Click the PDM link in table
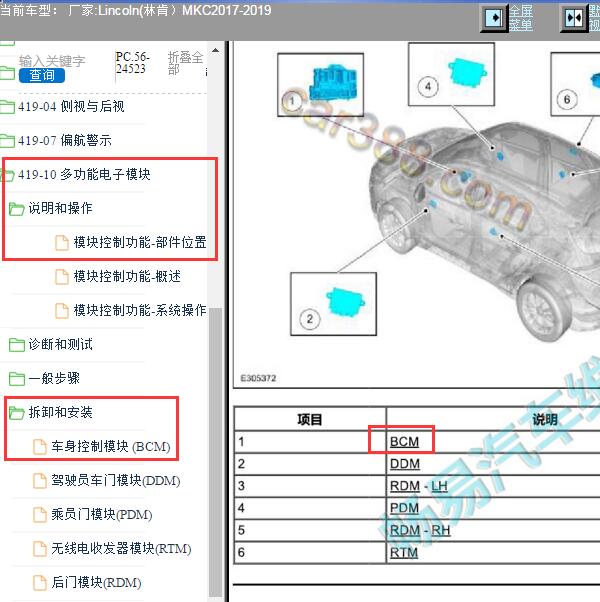600x602 pixels. pos(404,508)
